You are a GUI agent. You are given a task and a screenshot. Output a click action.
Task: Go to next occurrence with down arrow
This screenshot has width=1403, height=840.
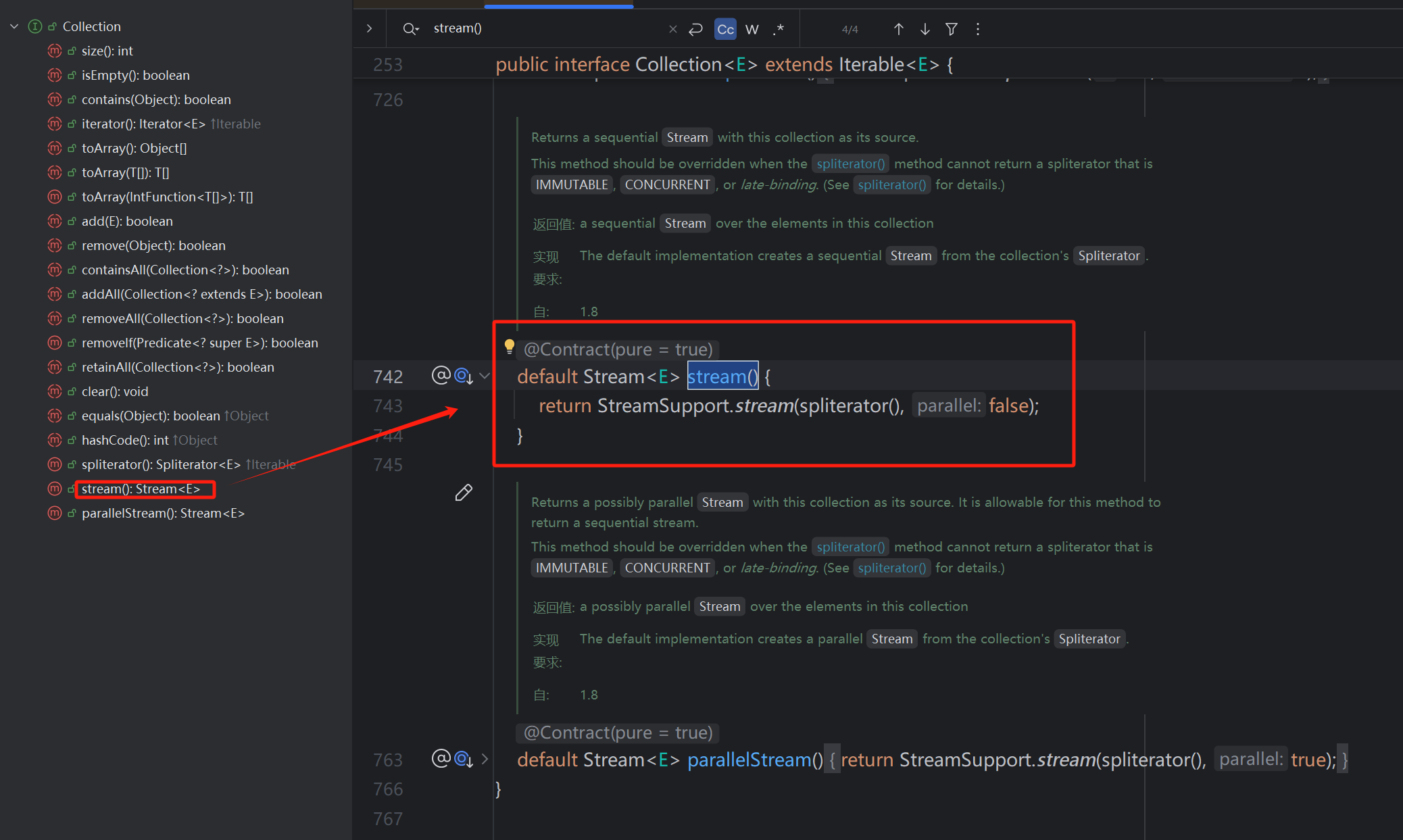pyautogui.click(x=925, y=29)
